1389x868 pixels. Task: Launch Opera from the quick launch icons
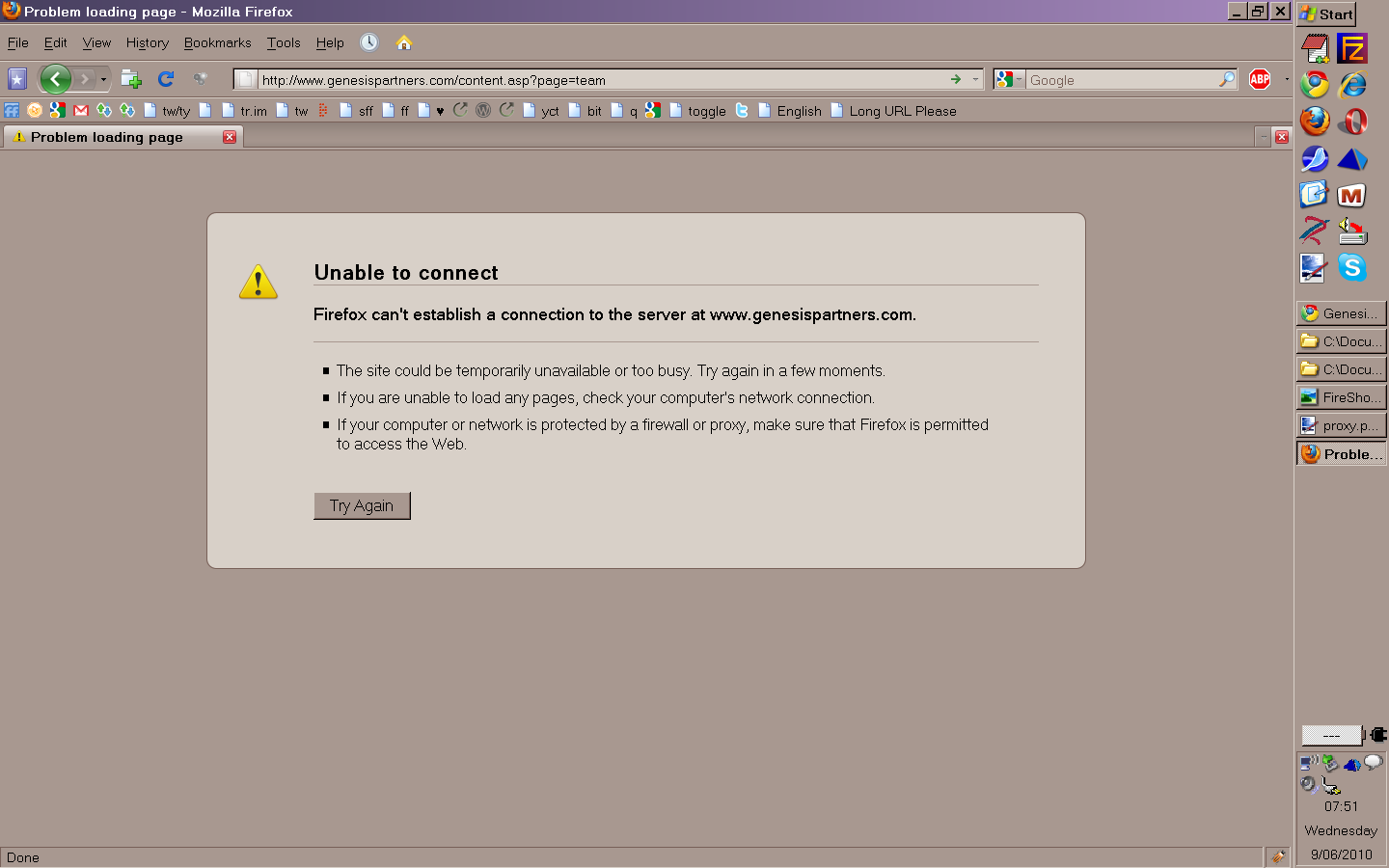1352,122
